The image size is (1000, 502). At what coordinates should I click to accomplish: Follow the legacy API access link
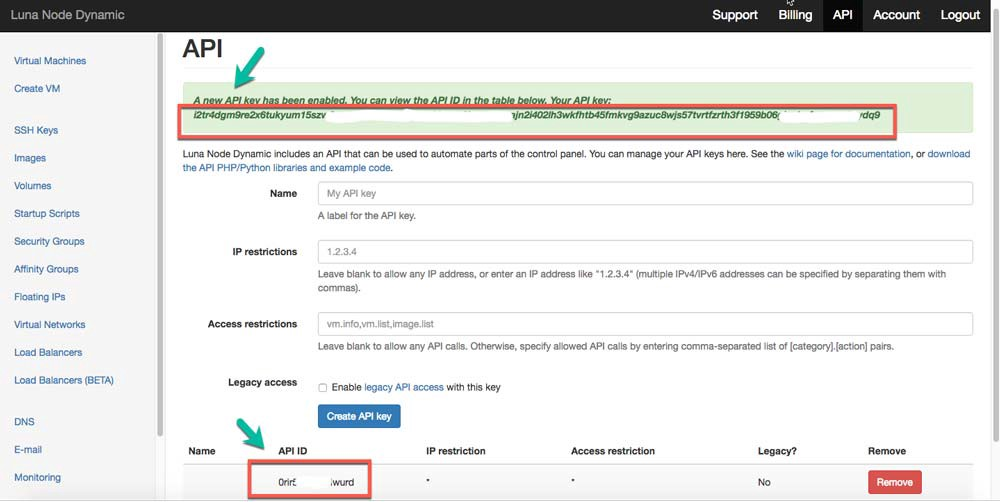[x=404, y=387]
